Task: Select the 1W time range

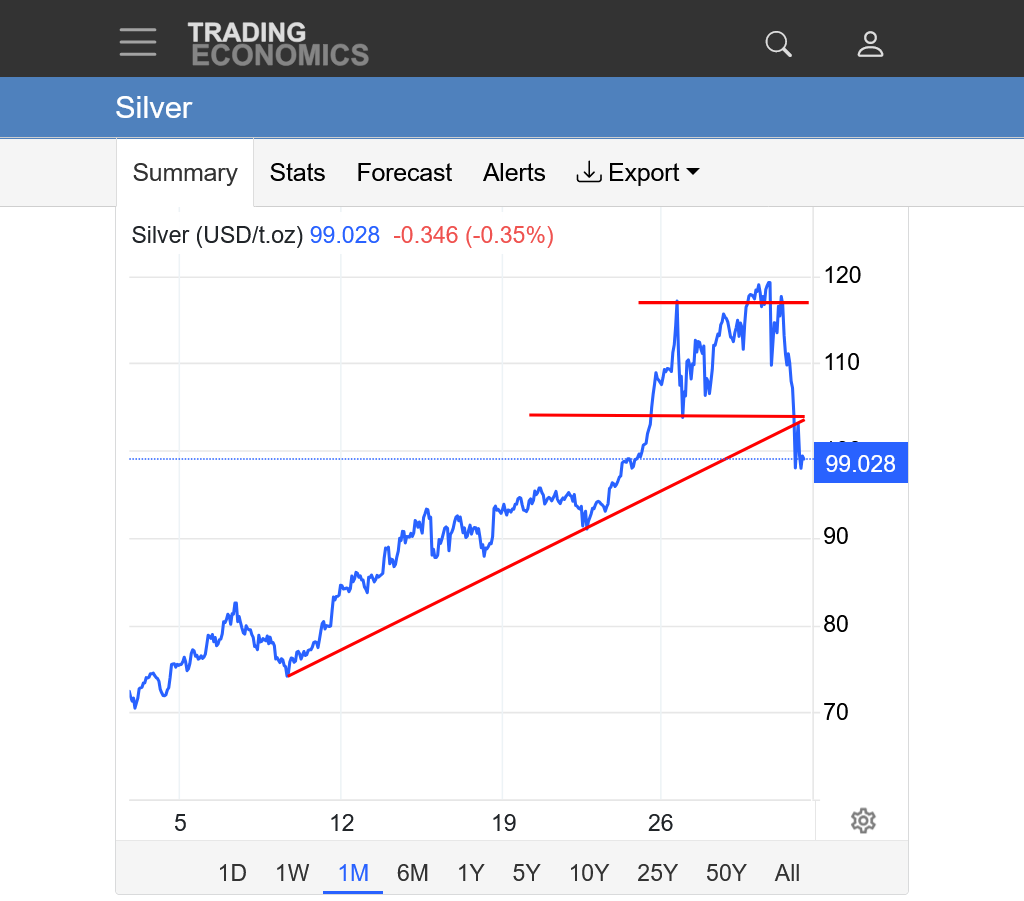Action: click(292, 873)
